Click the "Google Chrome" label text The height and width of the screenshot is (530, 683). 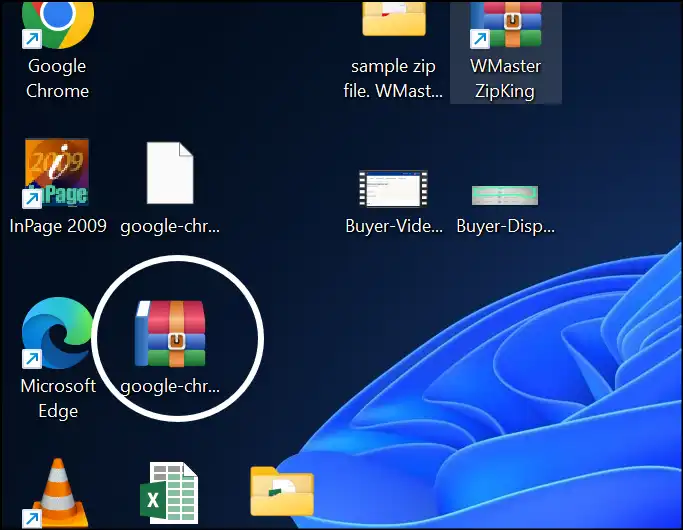[x=57, y=78]
